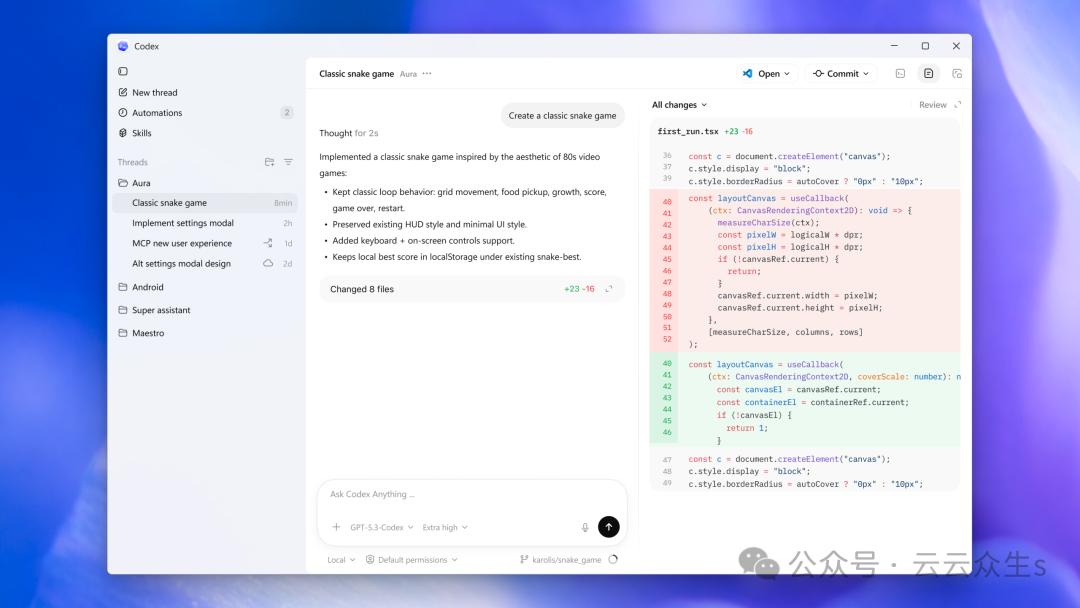Toggle the terminal panel icon
This screenshot has width=1080, height=608.
pos(900,74)
